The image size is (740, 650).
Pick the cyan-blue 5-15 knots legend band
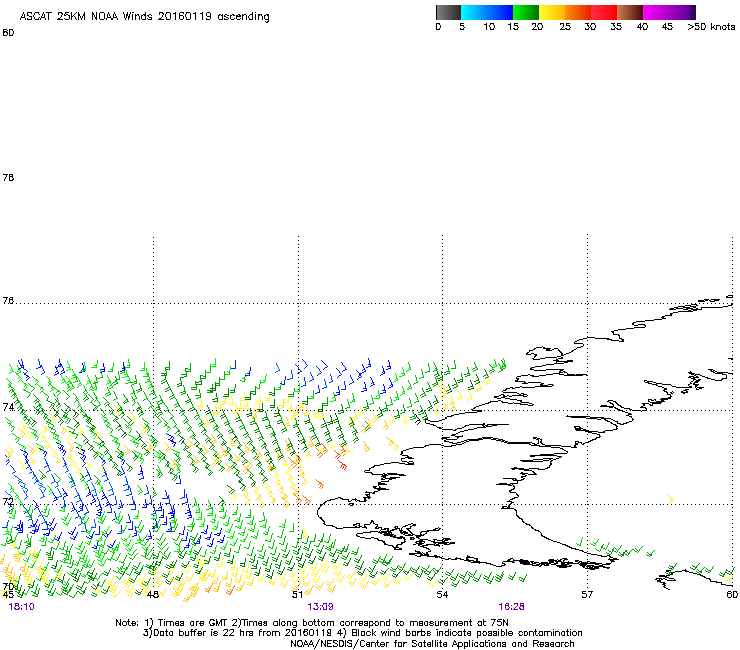[x=487, y=12]
